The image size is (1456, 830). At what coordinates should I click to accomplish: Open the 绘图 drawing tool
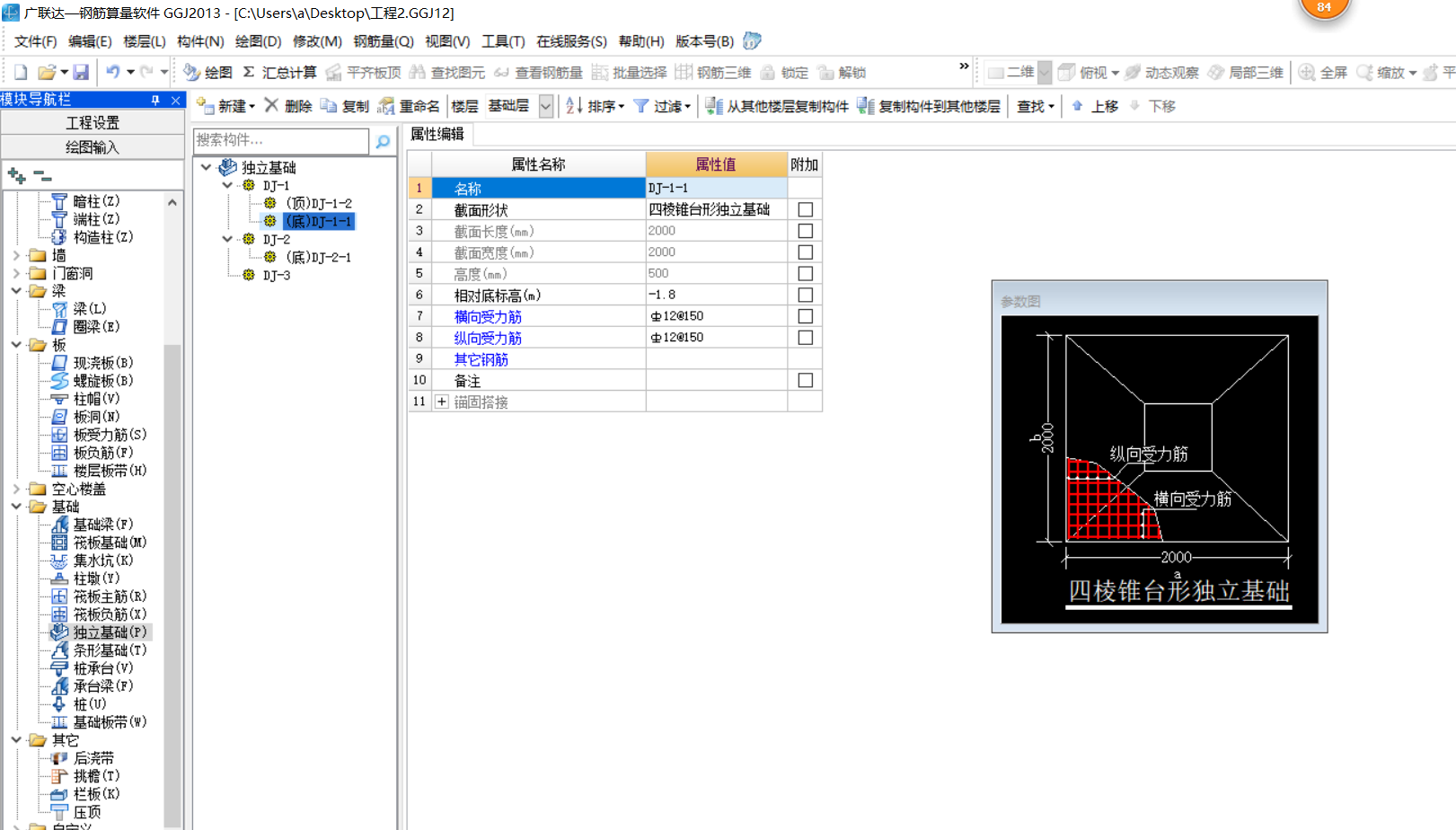click(x=207, y=72)
